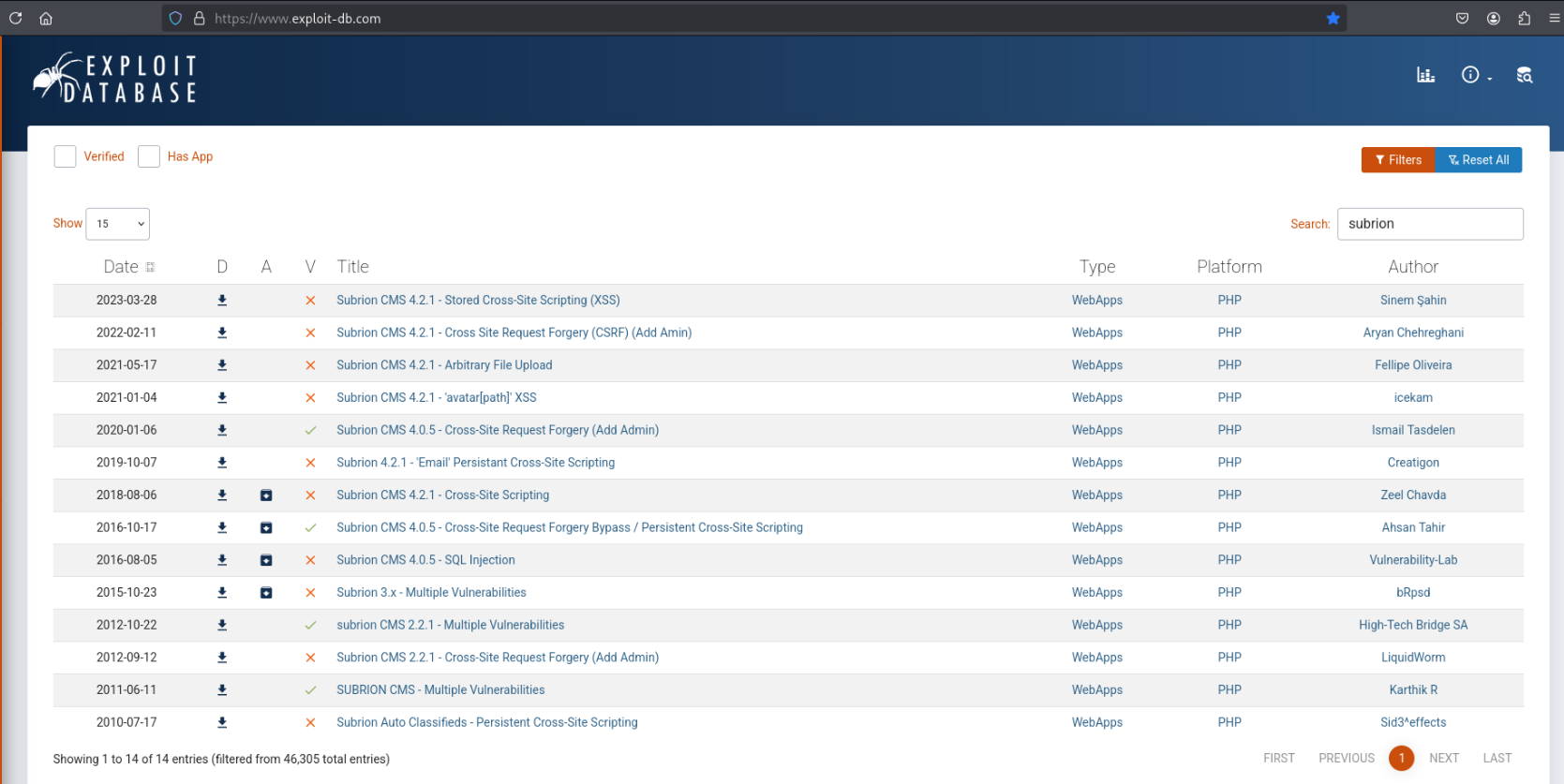Reload the page with browser refresh icon
Image resolution: width=1564 pixels, height=784 pixels.
pos(15,18)
